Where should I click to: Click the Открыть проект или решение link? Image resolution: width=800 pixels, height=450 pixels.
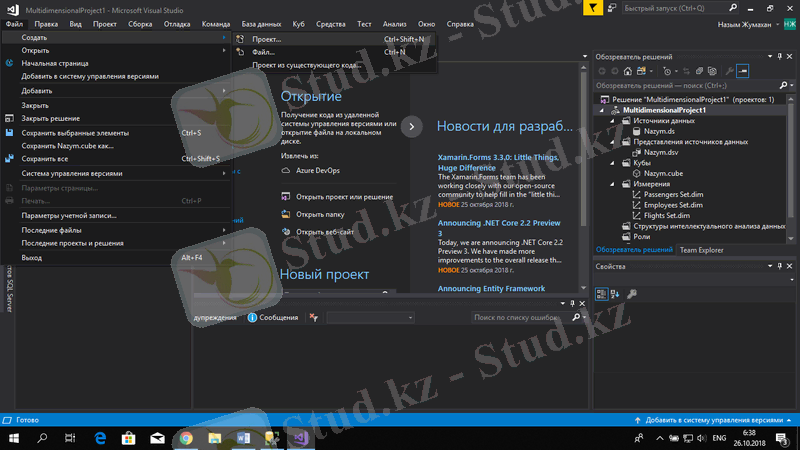(x=344, y=197)
